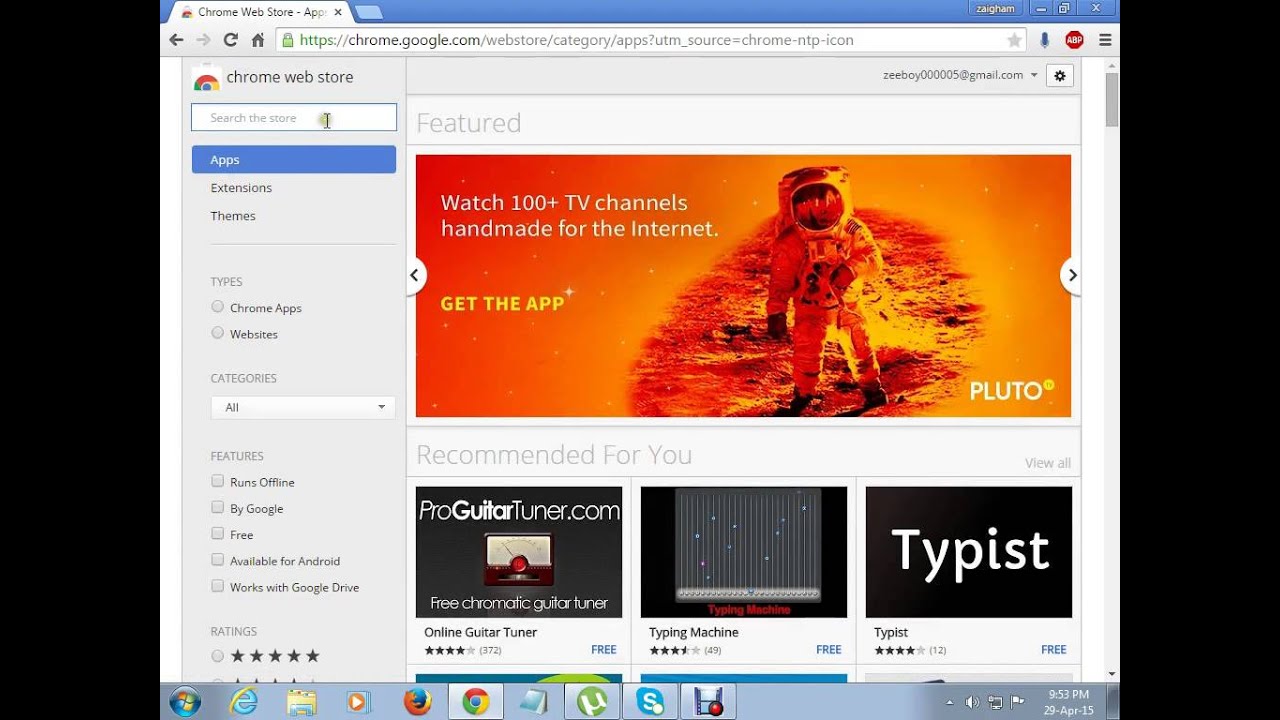The image size is (1280, 720).
Task: Open Typing Machine app title
Action: [x=693, y=632]
